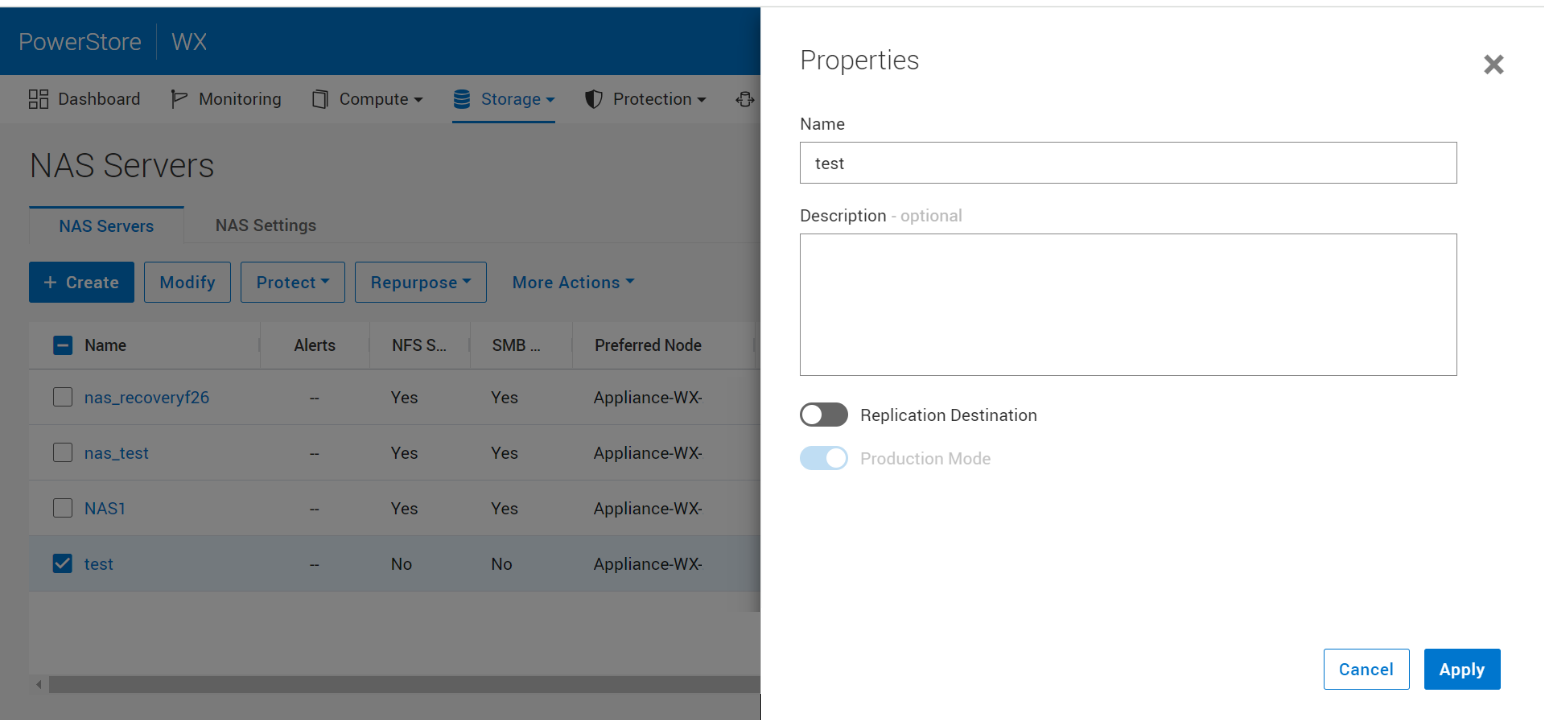This screenshot has height=720, width=1544.
Task: Select the Monitoring flag icon
Action: 177,98
